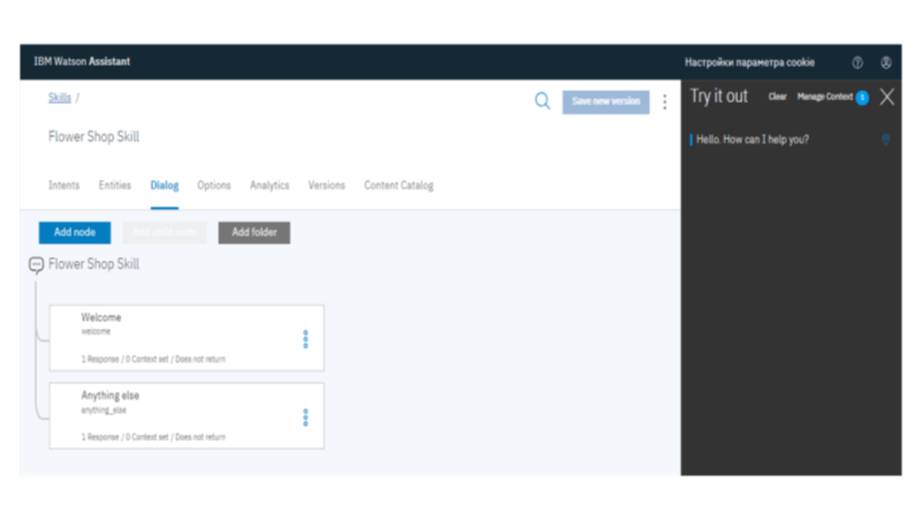The height and width of the screenshot is (519, 922).
Task: Go to the Analytics tab
Action: click(x=269, y=186)
